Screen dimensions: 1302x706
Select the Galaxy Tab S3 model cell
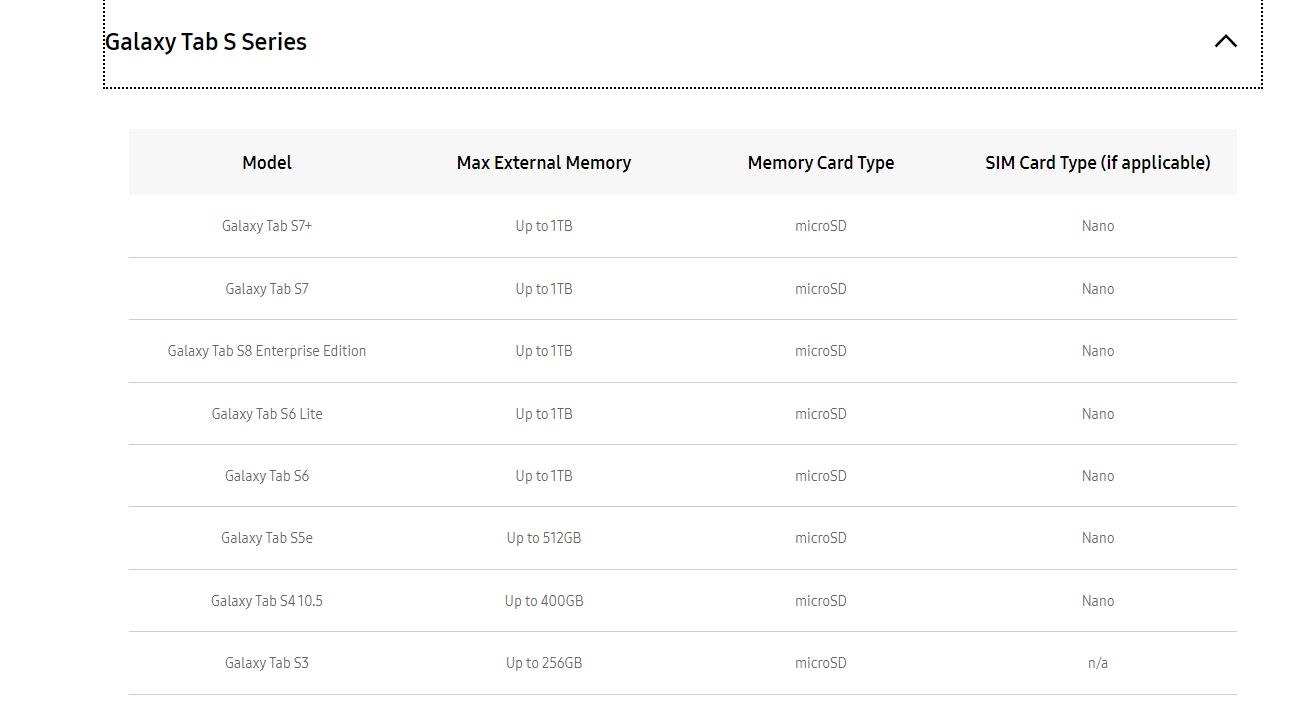[x=267, y=663]
